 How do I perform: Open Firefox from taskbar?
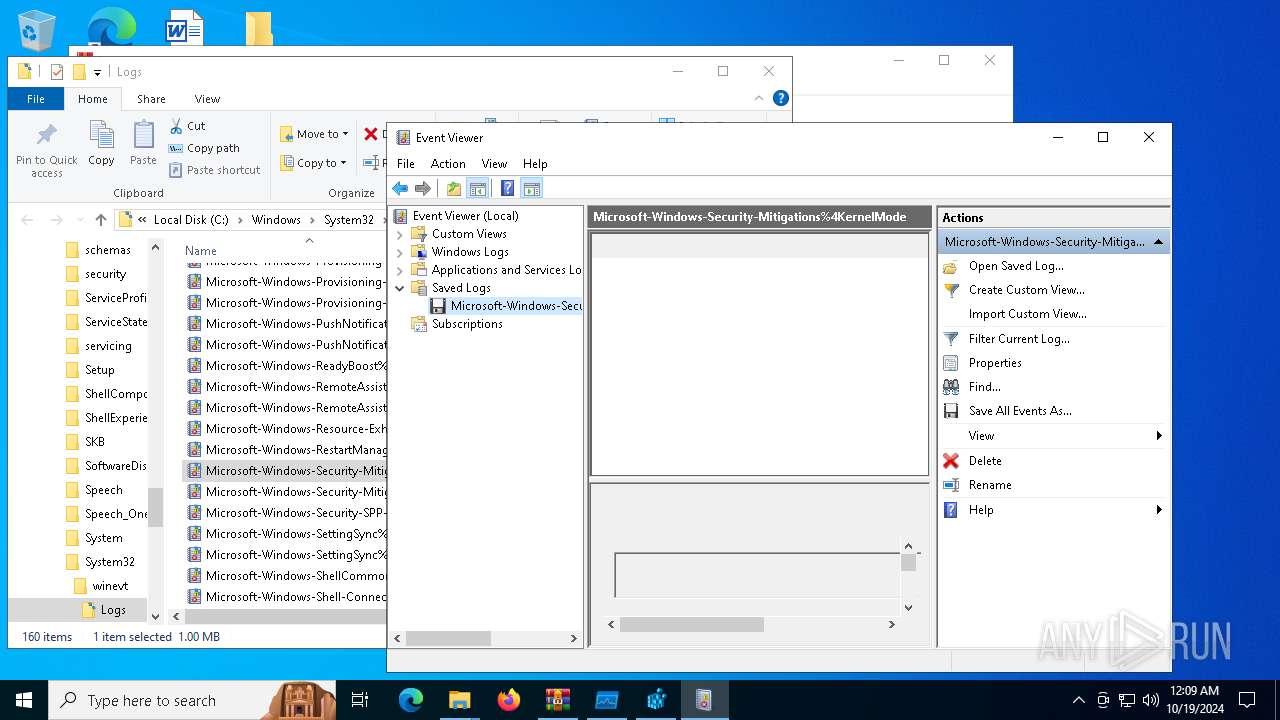point(508,700)
